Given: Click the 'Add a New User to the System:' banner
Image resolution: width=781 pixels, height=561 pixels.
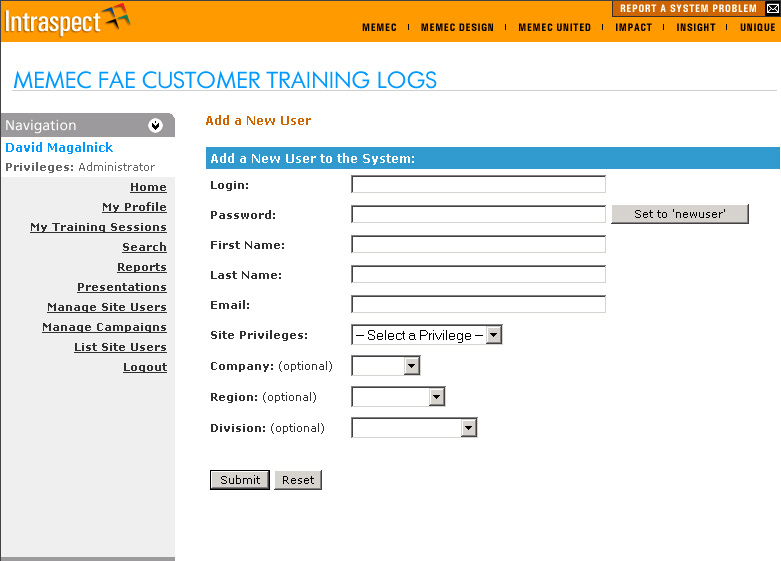Looking at the screenshot, I should pos(493,158).
